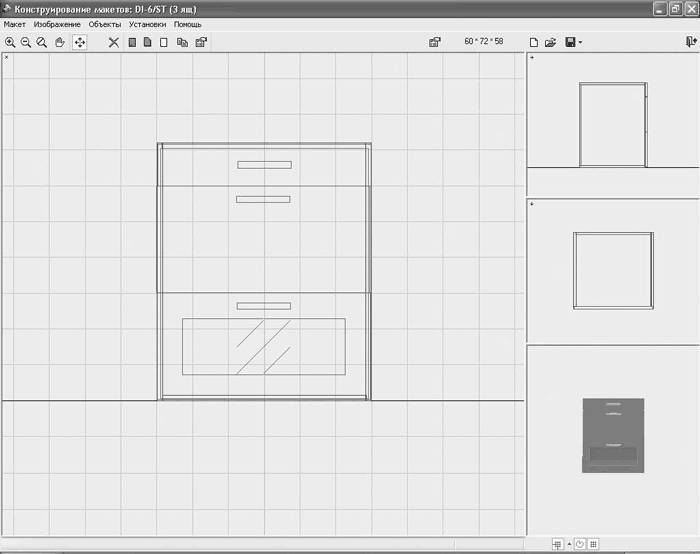Open the Изображение menu

tap(57, 25)
